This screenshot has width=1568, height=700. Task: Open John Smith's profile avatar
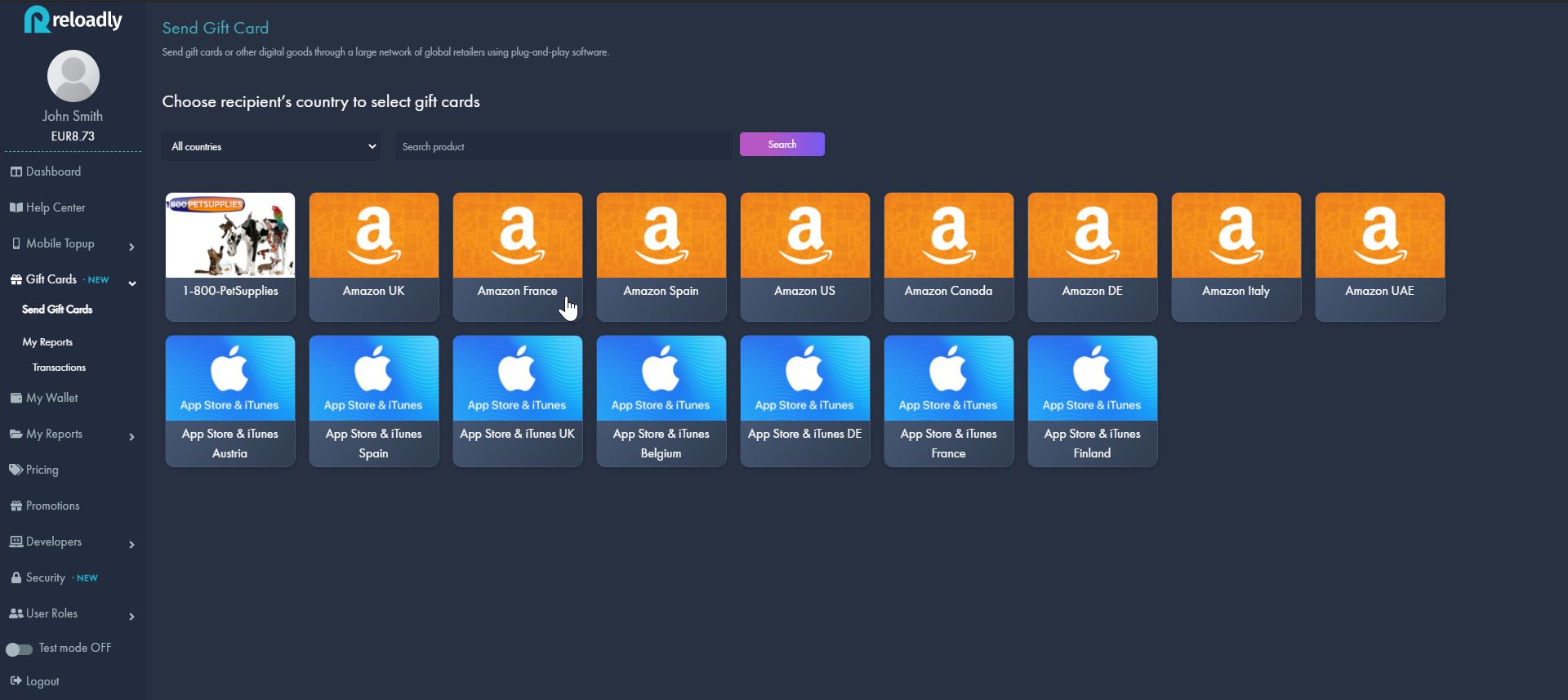click(73, 76)
